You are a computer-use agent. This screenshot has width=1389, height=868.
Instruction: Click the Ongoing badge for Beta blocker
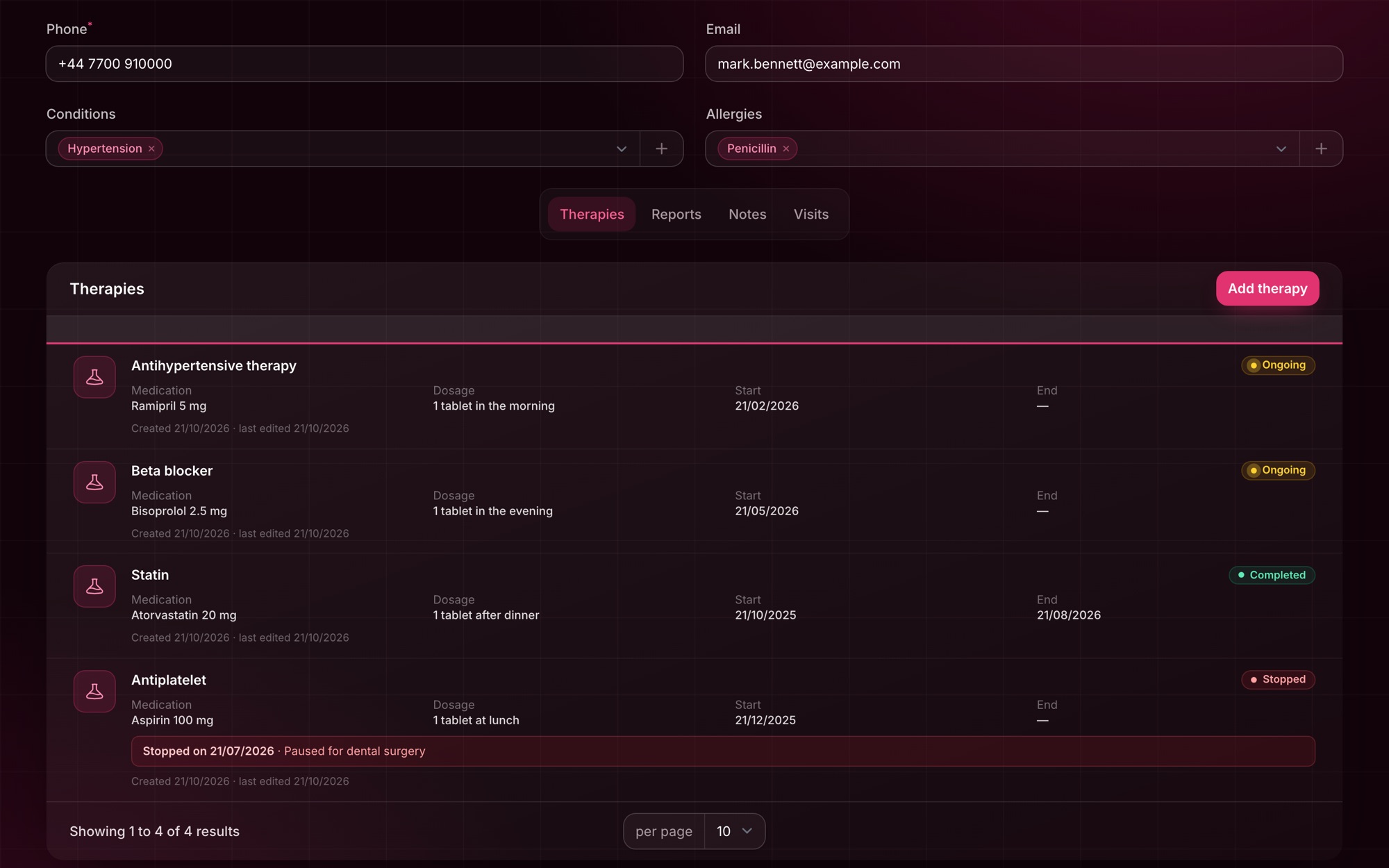(1278, 470)
